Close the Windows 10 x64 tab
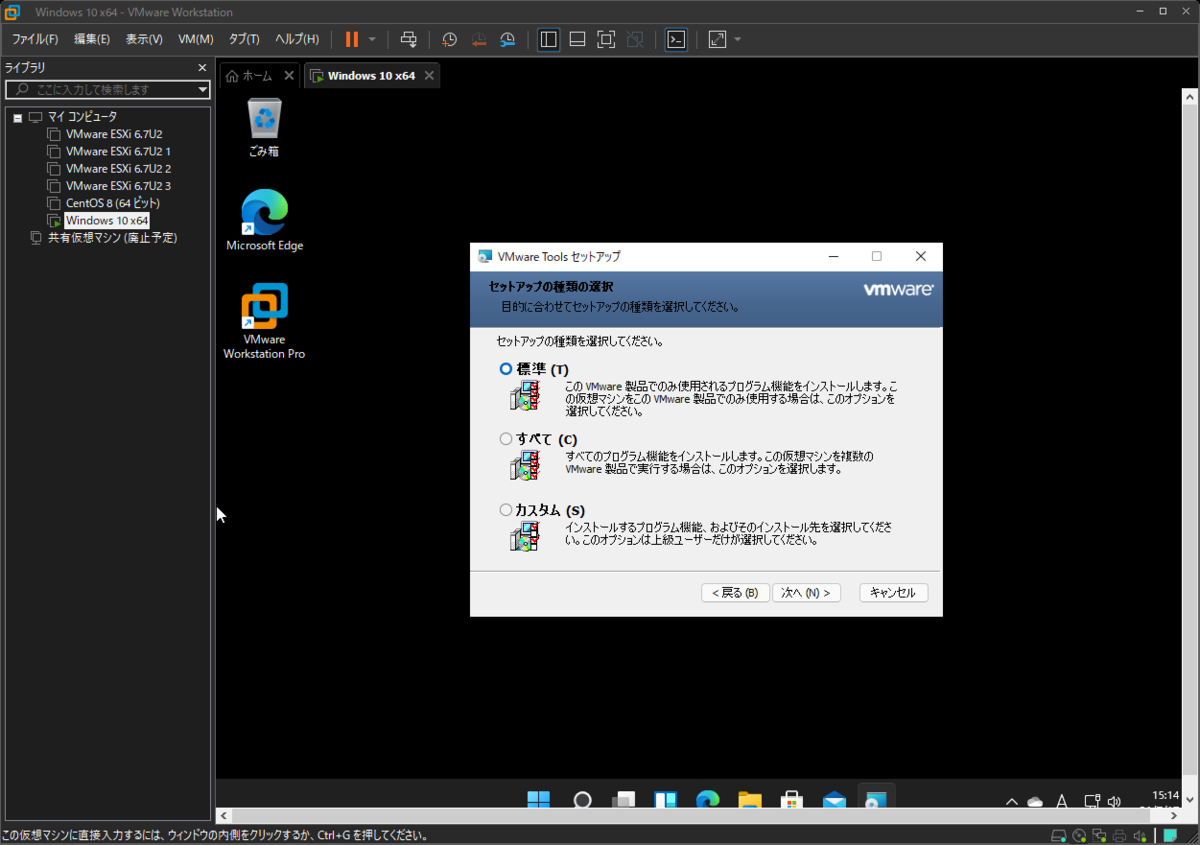Screen dimensions: 1200x845 click(x=429, y=76)
